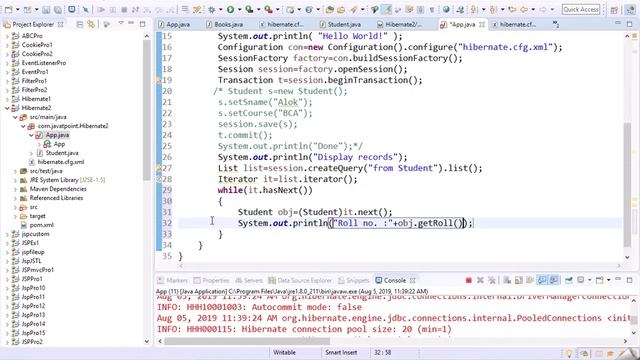The width and height of the screenshot is (640, 360).
Task: Click Remove Launch icon in Console
Action: coord(480,280)
